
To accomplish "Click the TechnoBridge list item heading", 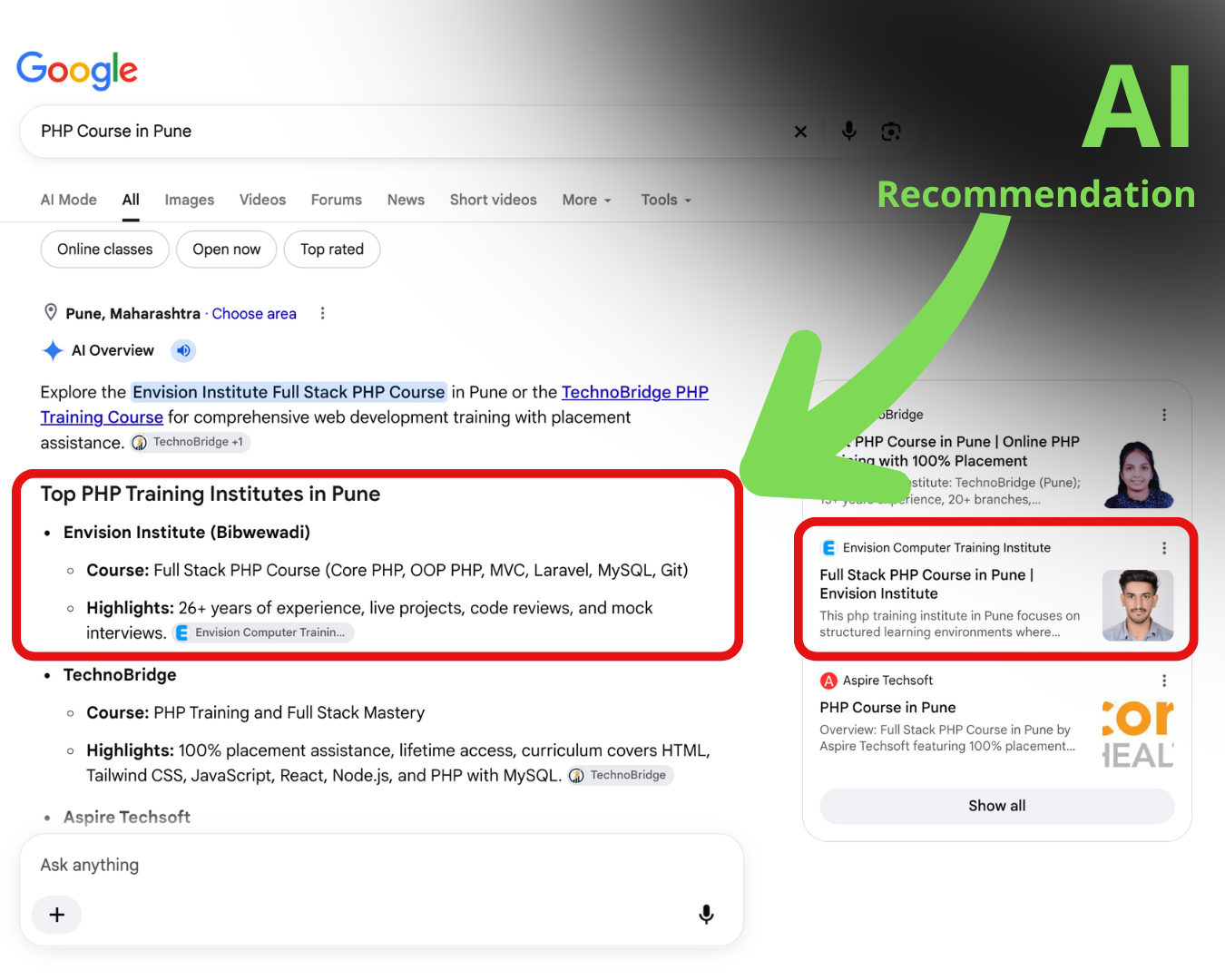I will [x=120, y=675].
